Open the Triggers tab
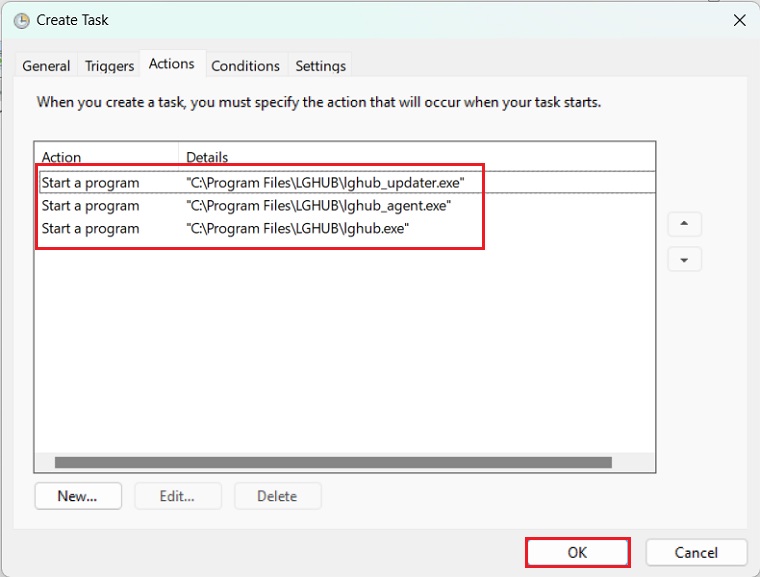The image size is (760, 577). tap(109, 65)
